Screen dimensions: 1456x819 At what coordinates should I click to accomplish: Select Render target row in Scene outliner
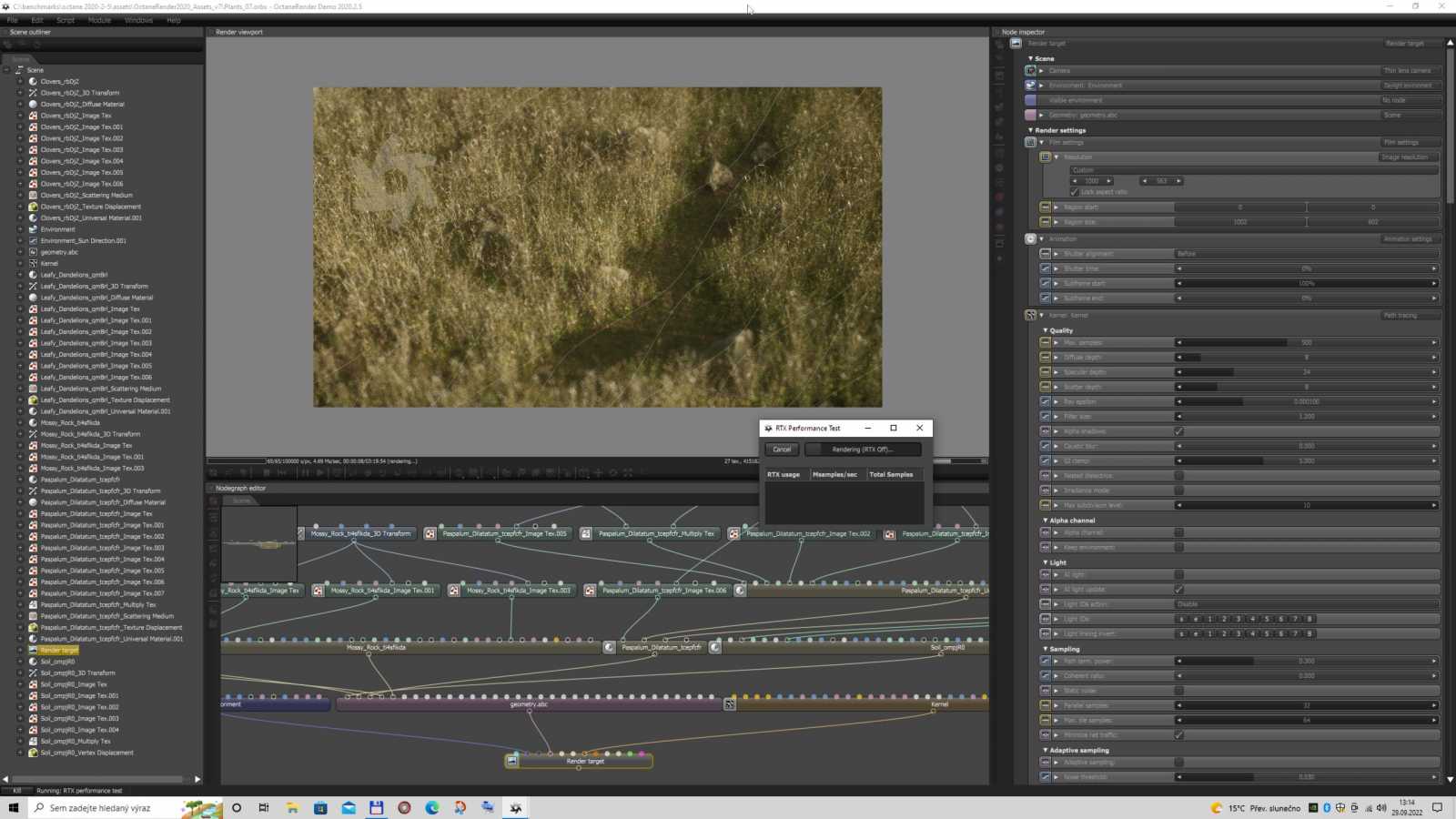(x=59, y=651)
